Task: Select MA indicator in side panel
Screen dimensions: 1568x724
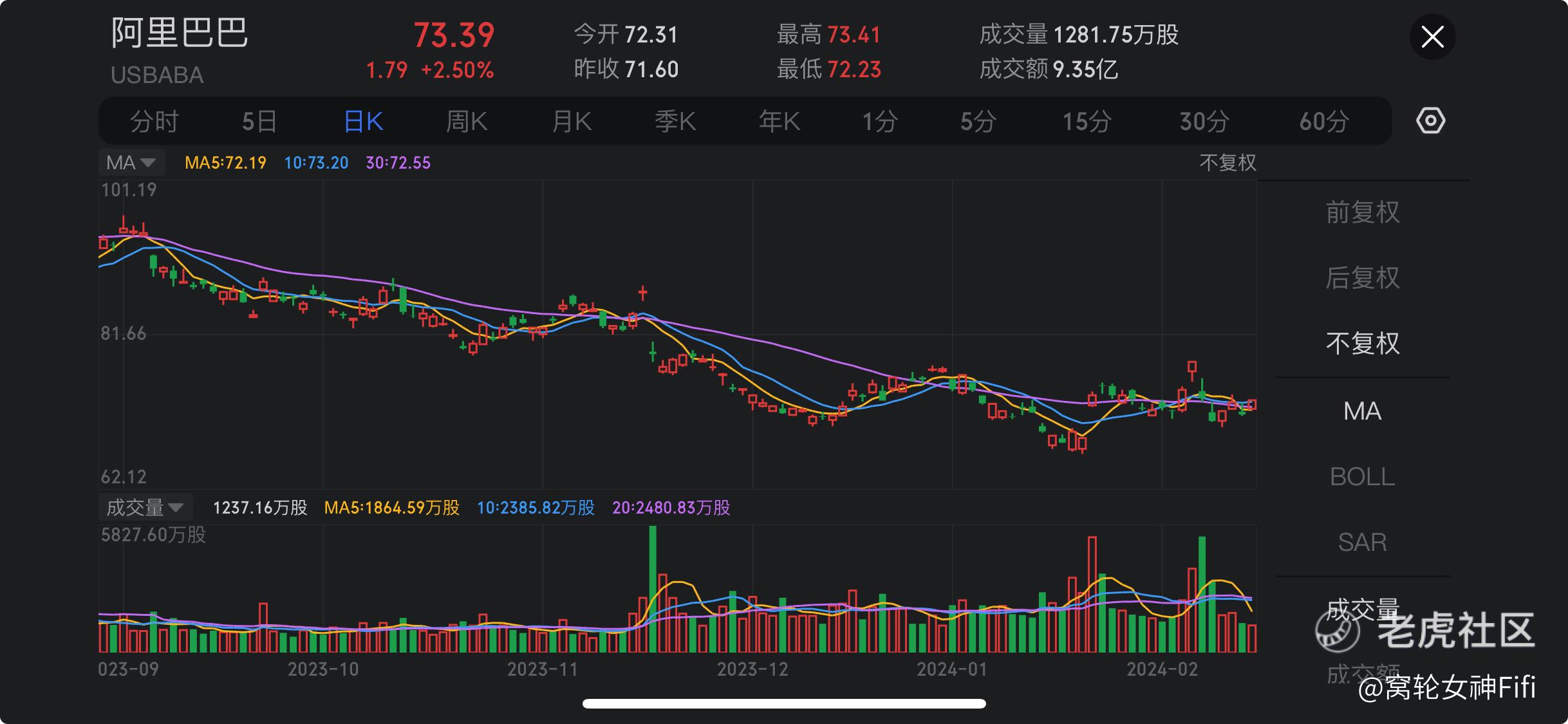Action: 1362,411
